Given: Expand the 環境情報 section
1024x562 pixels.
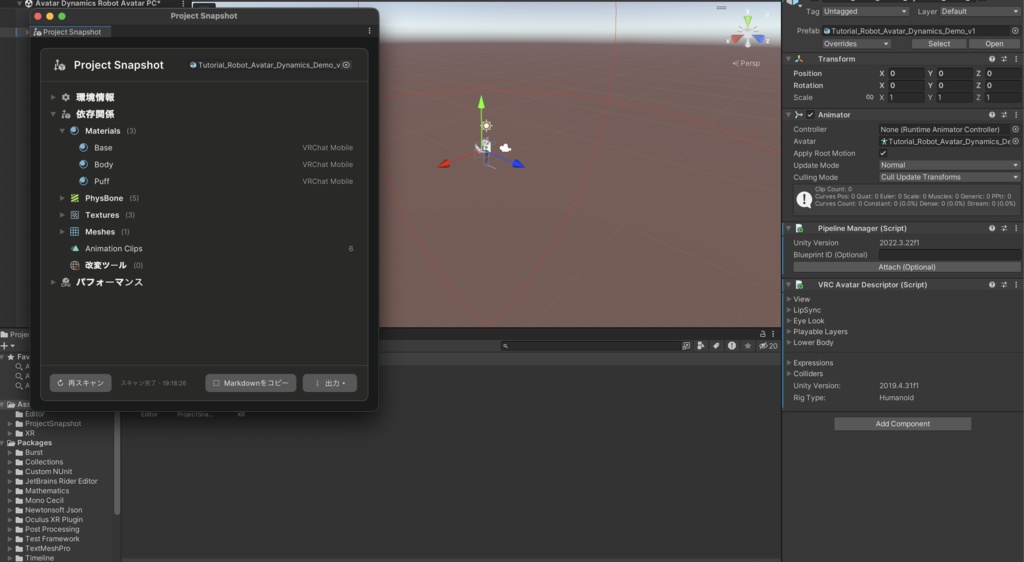Looking at the screenshot, I should (53, 97).
